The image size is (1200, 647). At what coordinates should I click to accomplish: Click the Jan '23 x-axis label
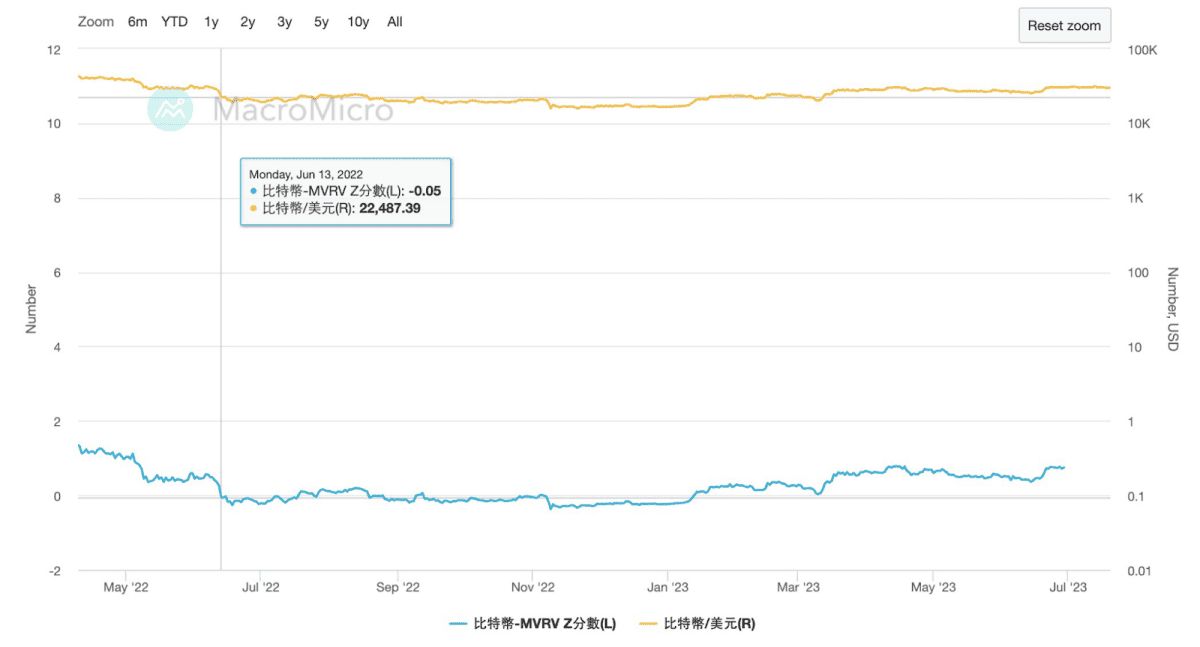click(667, 587)
